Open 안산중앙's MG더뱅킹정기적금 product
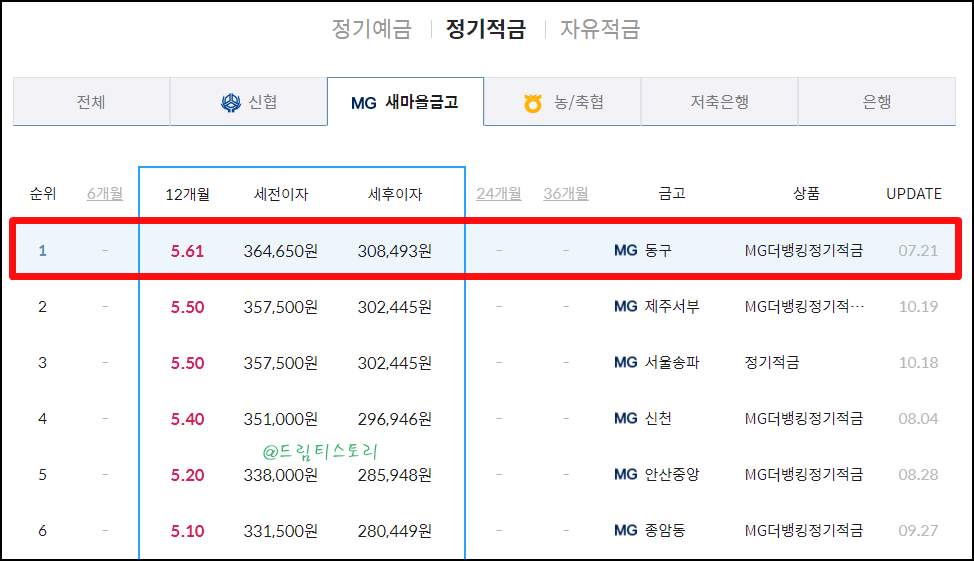 coord(804,474)
